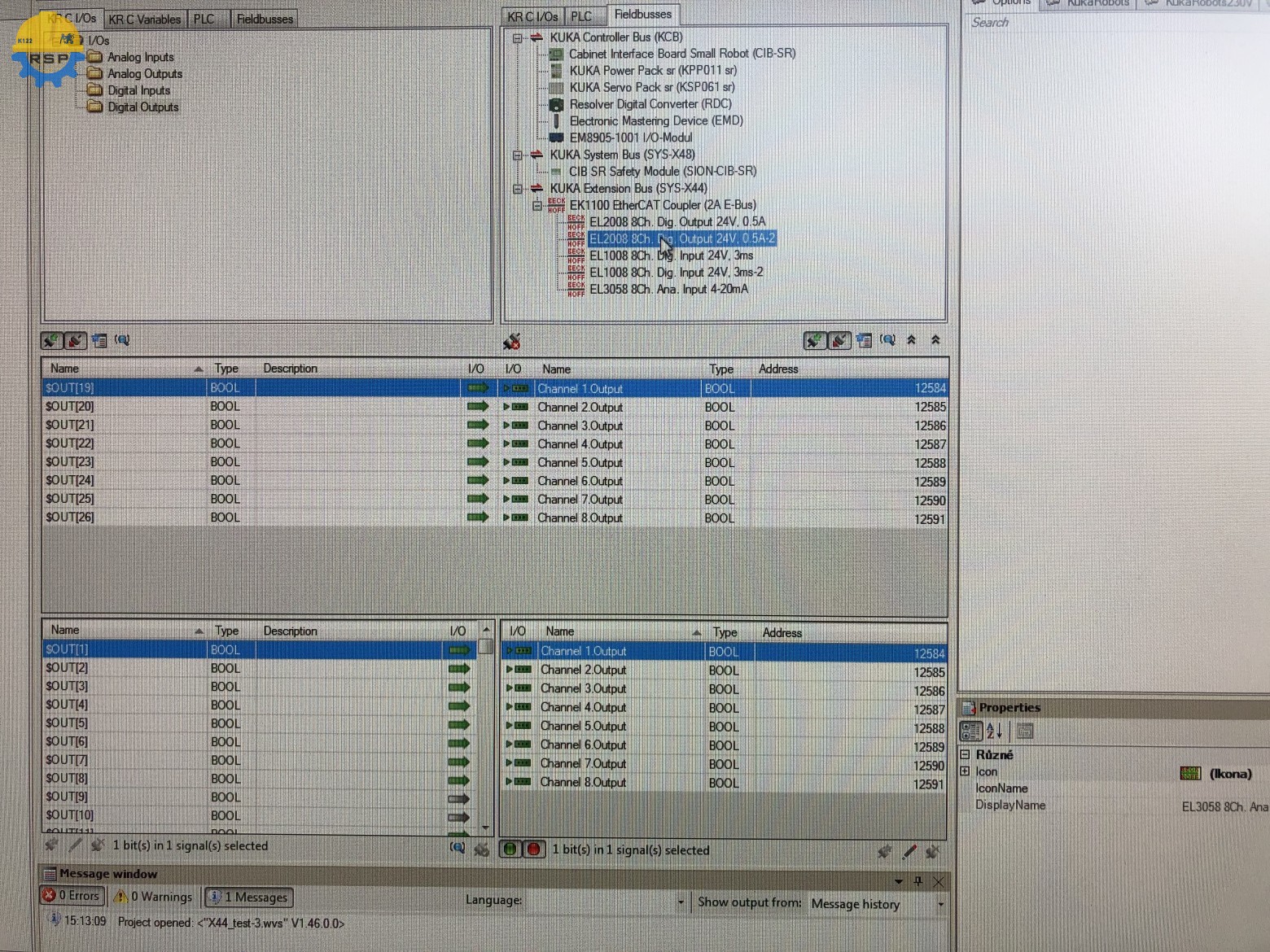Open the Show output from dropdown
1270x952 pixels.
[x=940, y=905]
